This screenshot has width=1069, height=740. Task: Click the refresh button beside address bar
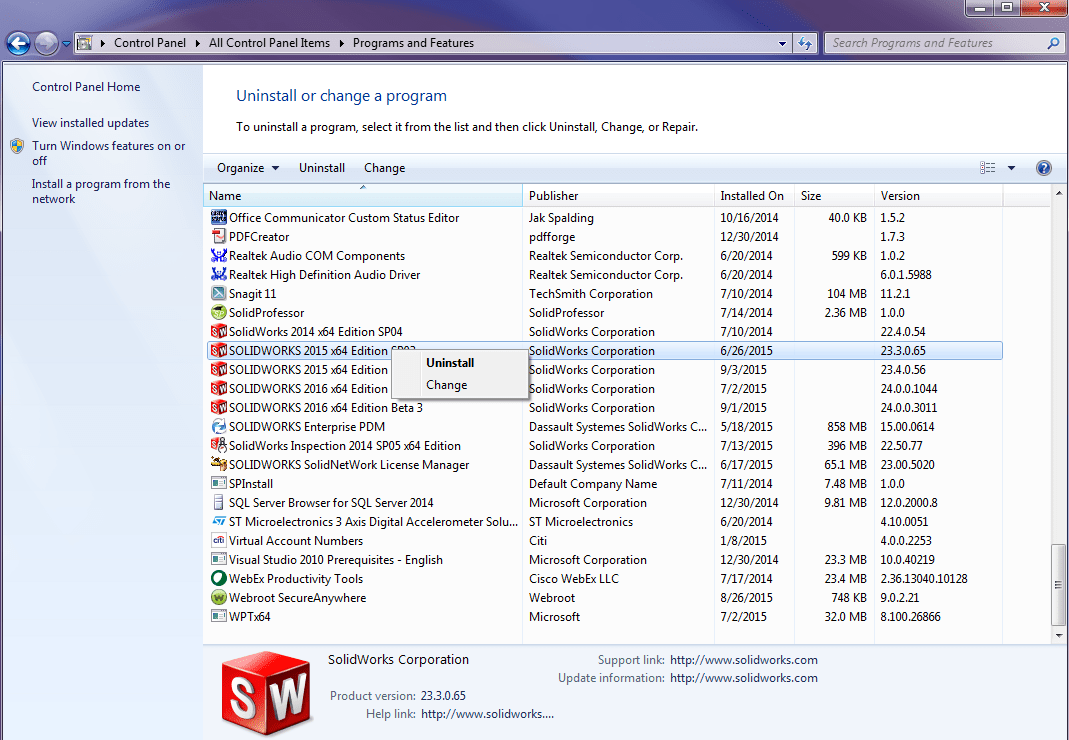click(805, 43)
